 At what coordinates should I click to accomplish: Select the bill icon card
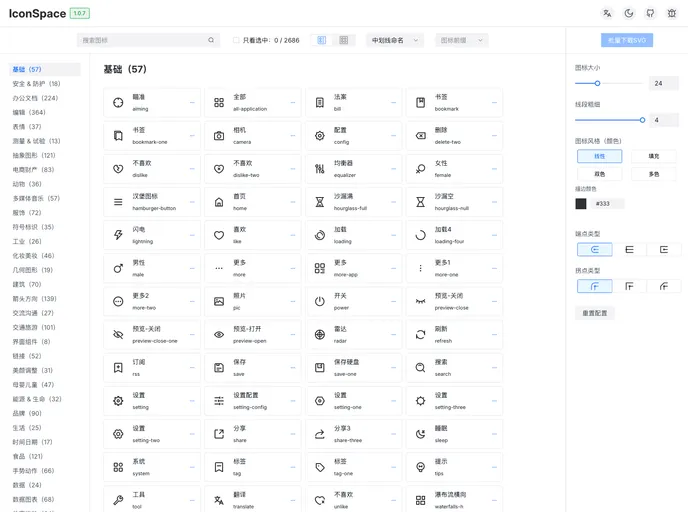coord(354,102)
